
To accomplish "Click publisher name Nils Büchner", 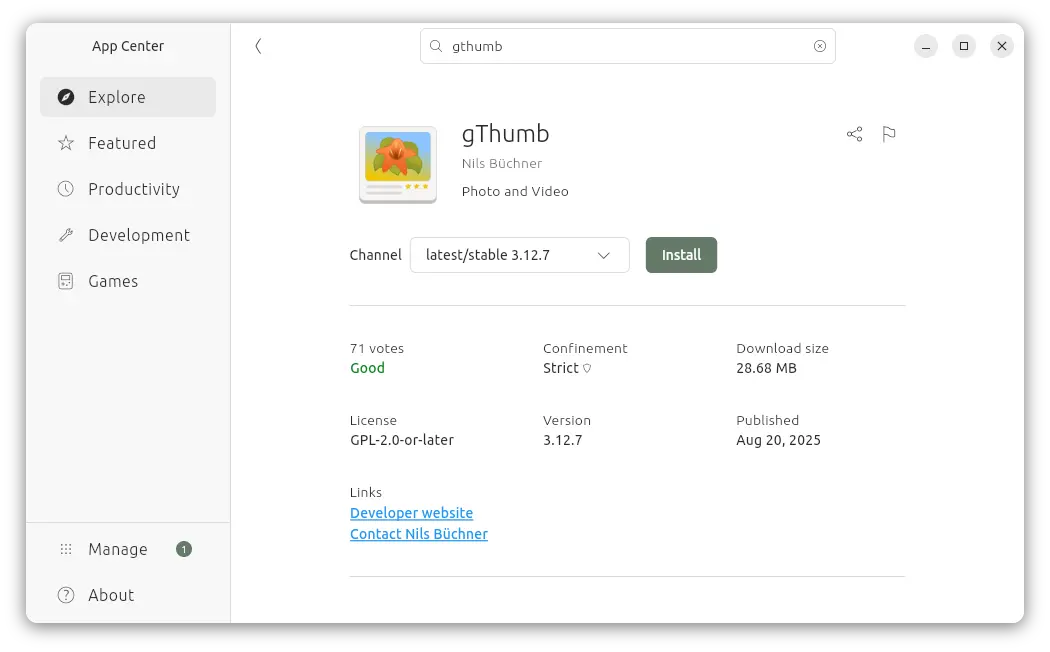I will point(502,164).
